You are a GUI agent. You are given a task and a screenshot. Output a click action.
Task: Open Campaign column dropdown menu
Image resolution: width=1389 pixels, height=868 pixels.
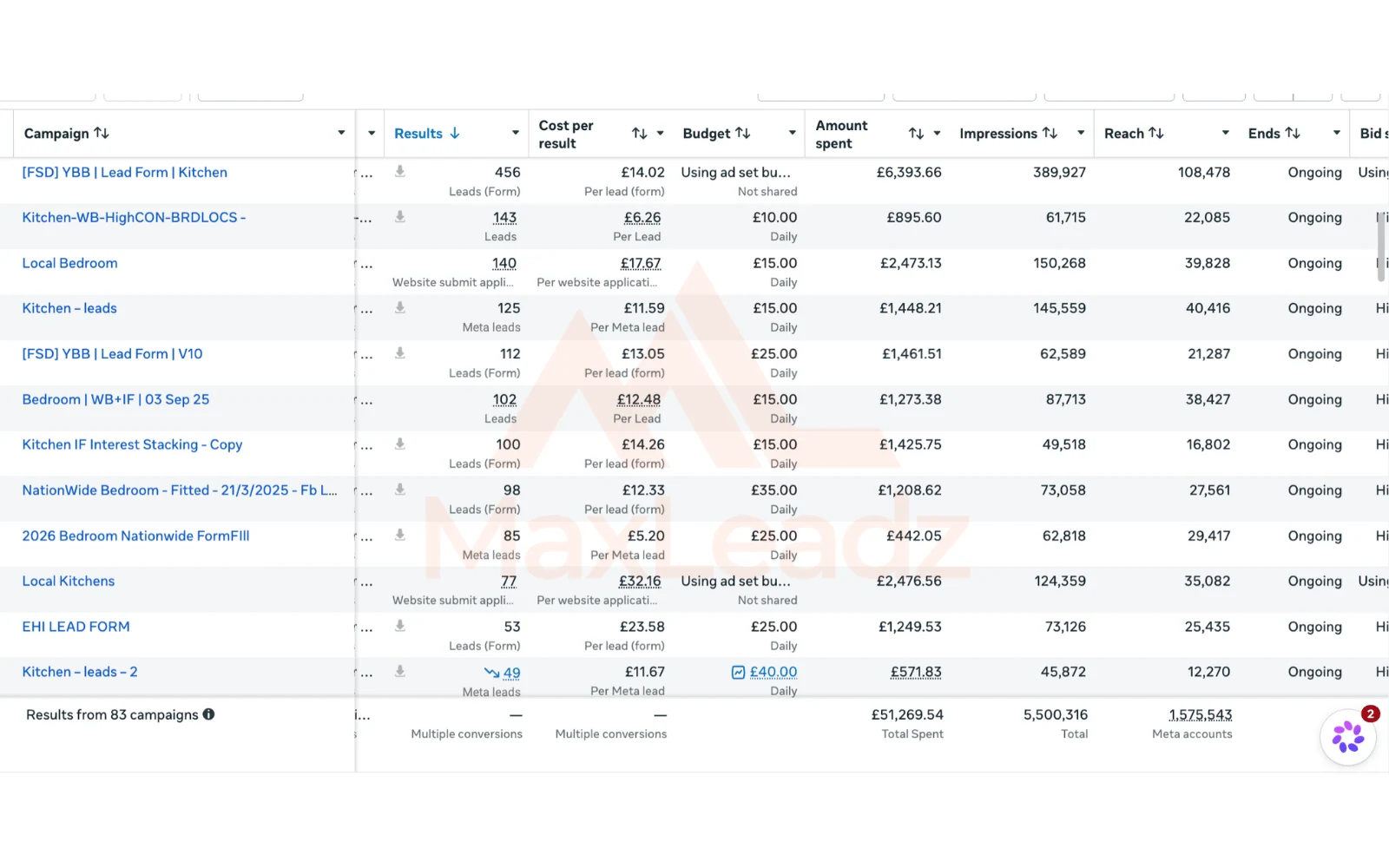[x=341, y=133]
